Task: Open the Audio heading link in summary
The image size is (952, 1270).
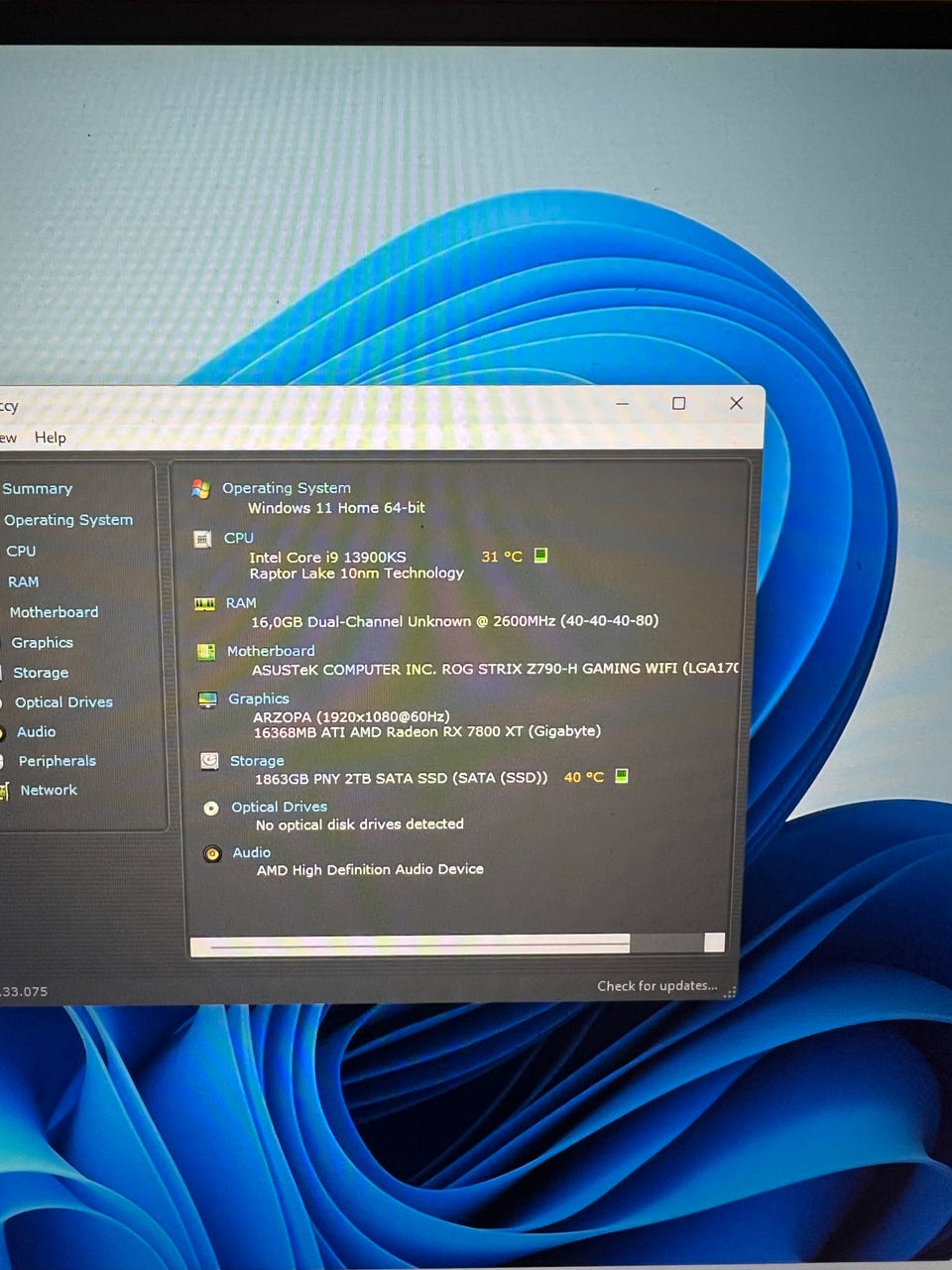Action: pyautogui.click(x=252, y=852)
